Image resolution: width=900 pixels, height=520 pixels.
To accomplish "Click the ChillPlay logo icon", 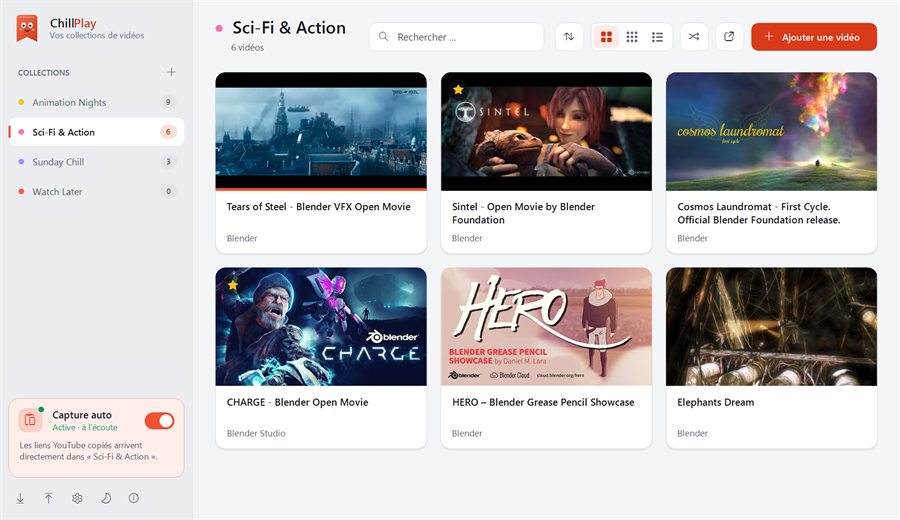I will [27, 28].
